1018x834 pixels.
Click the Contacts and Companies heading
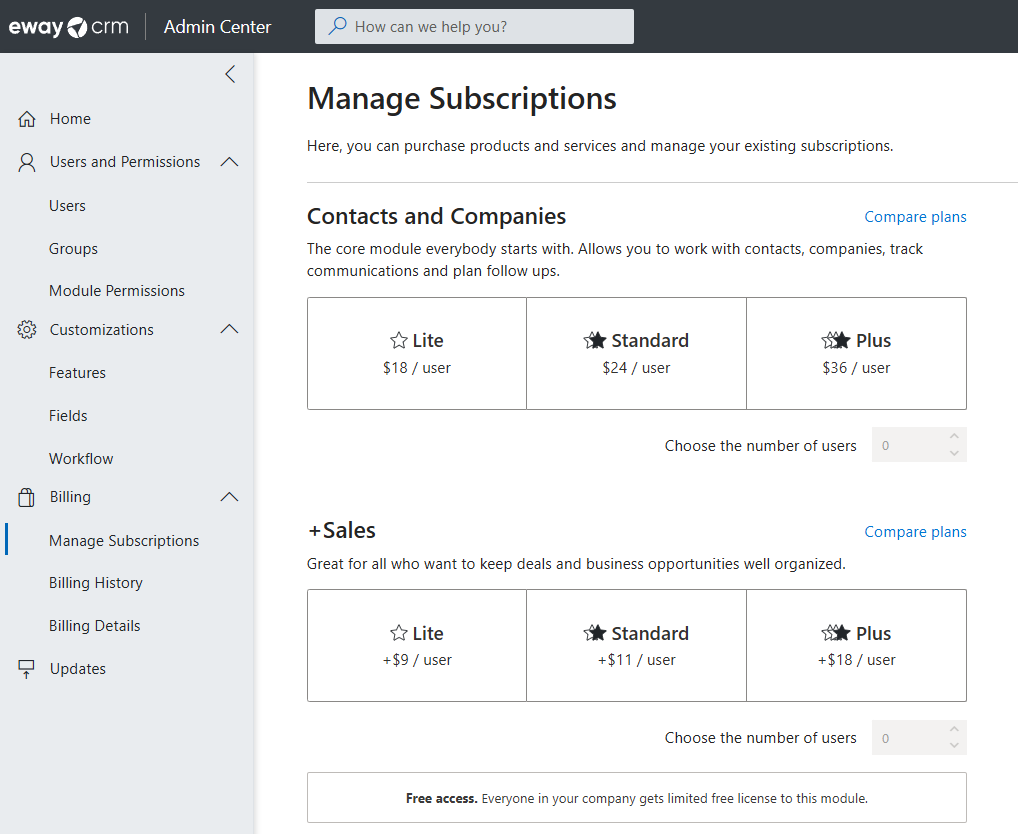[x=436, y=216]
